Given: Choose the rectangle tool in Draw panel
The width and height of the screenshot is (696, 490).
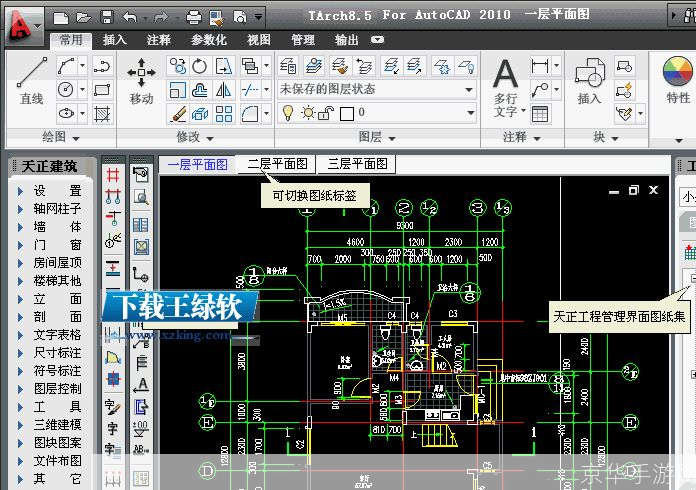Looking at the screenshot, I should [x=102, y=90].
